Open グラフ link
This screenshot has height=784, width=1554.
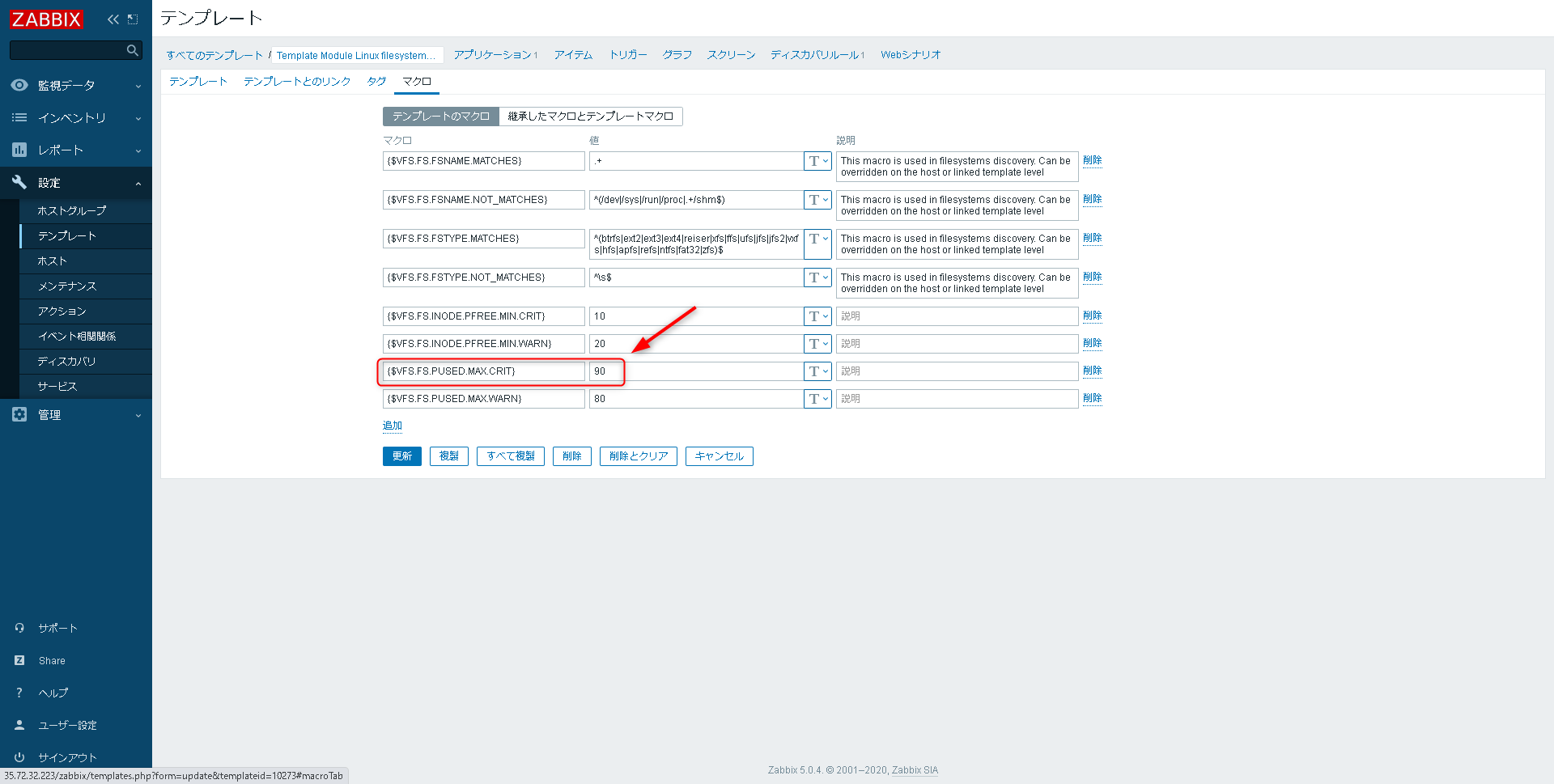(677, 55)
